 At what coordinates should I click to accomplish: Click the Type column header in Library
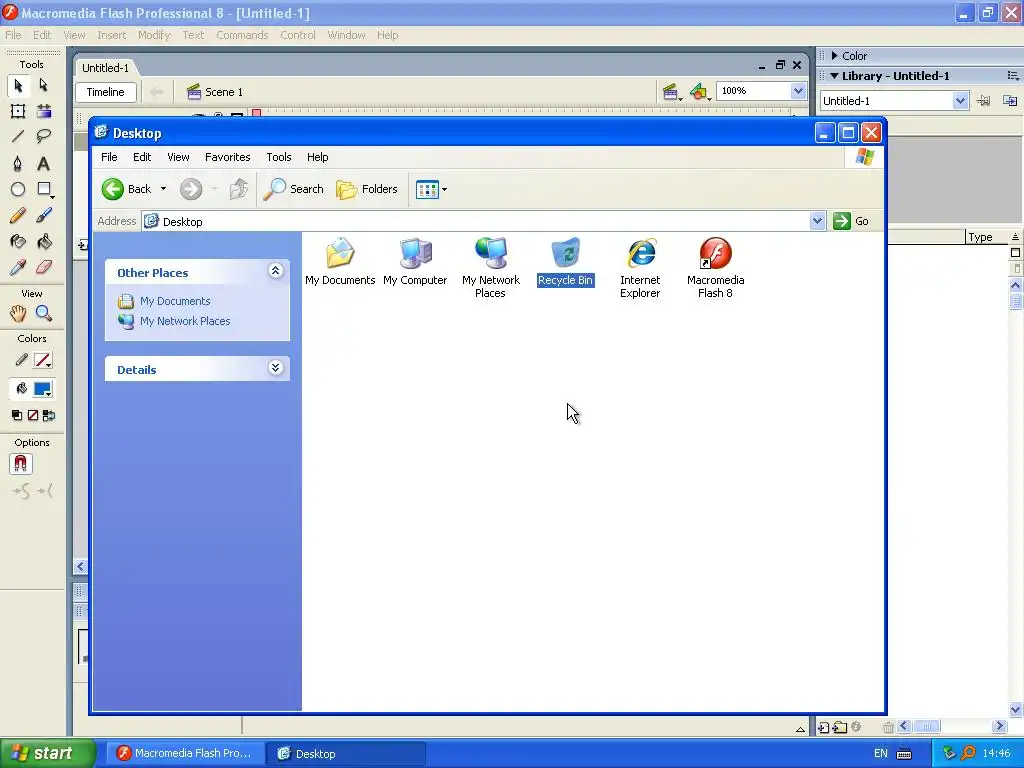[x=986, y=237]
